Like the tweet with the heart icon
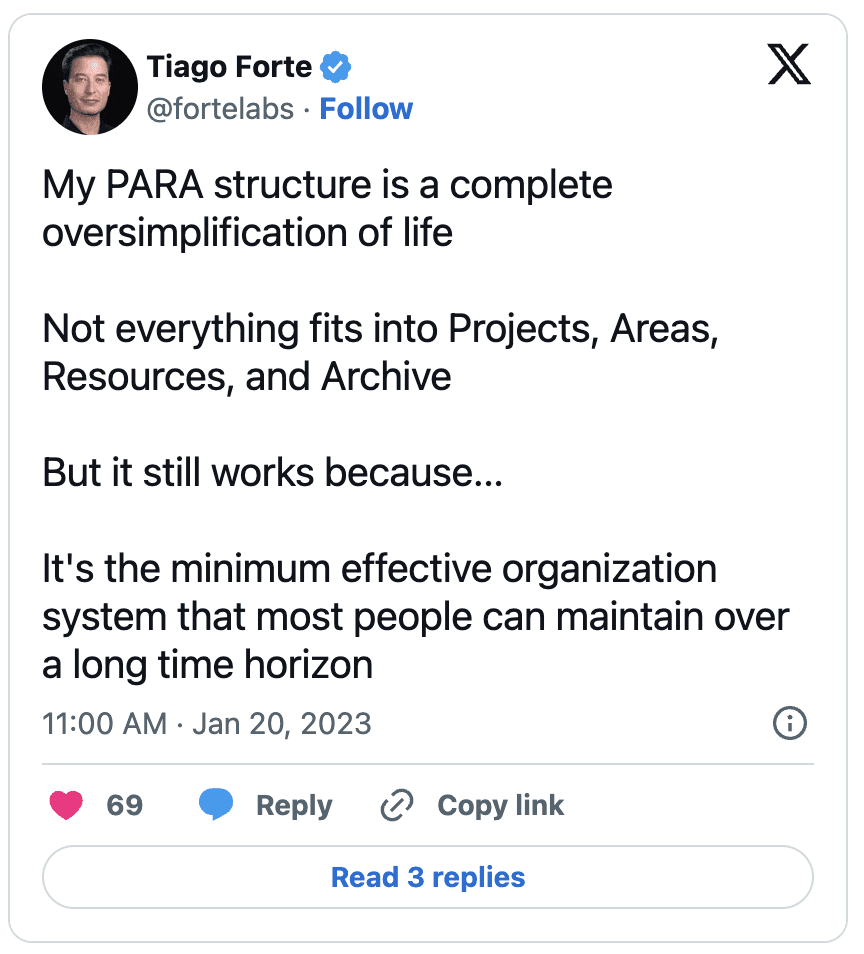864x954 pixels. click(x=66, y=805)
